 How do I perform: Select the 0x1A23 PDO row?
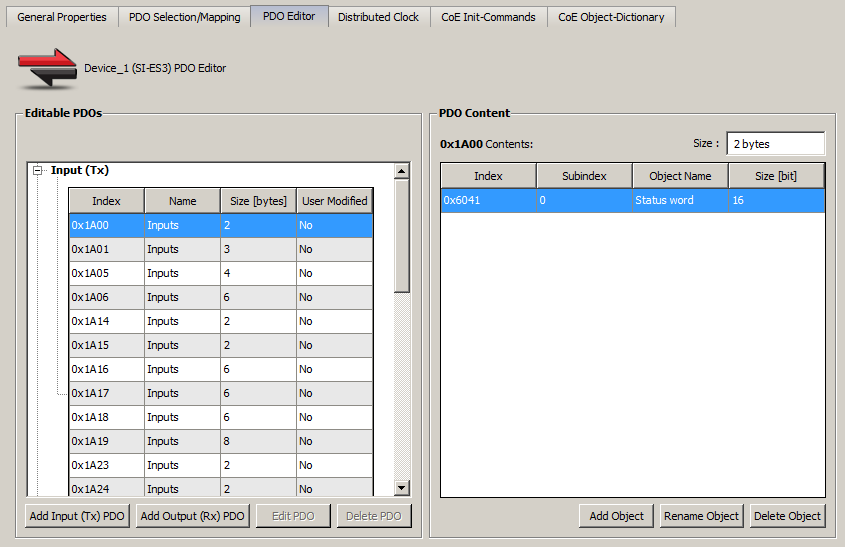click(x=221, y=465)
